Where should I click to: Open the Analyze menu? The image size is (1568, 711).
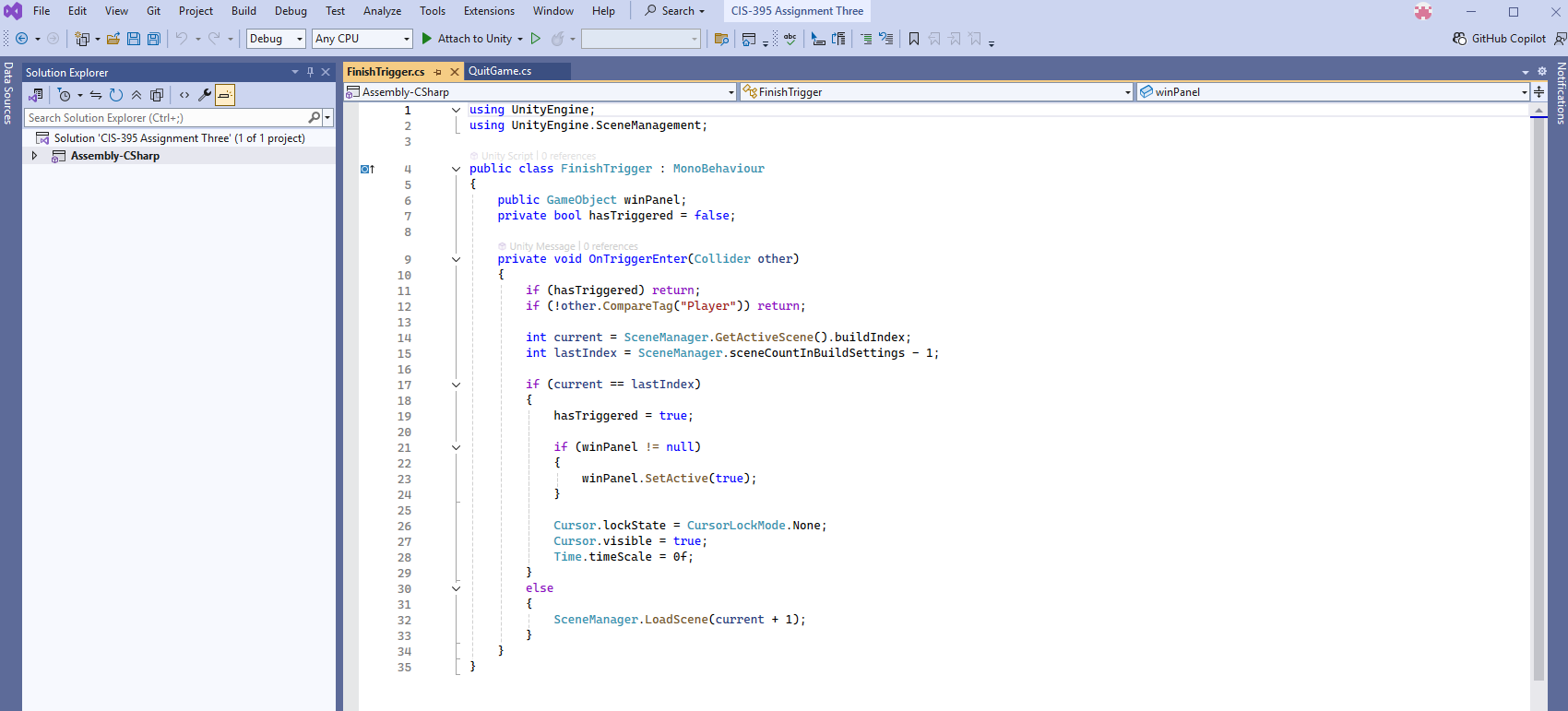pyautogui.click(x=382, y=11)
